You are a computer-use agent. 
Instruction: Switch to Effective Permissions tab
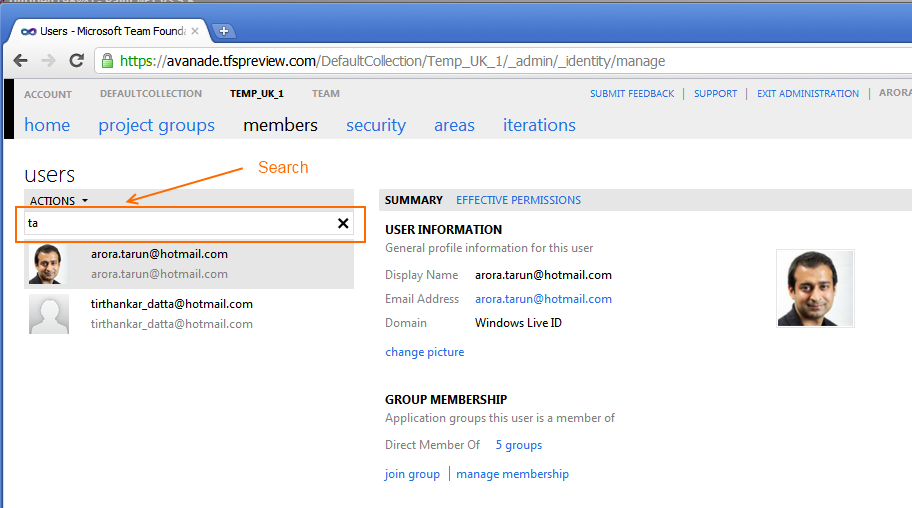point(518,200)
